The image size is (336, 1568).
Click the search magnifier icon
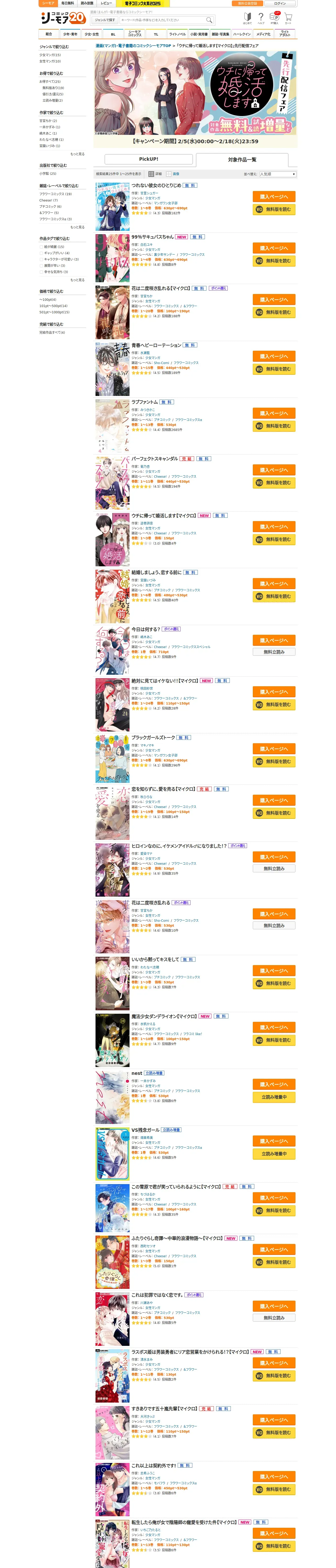pyautogui.click(x=209, y=20)
